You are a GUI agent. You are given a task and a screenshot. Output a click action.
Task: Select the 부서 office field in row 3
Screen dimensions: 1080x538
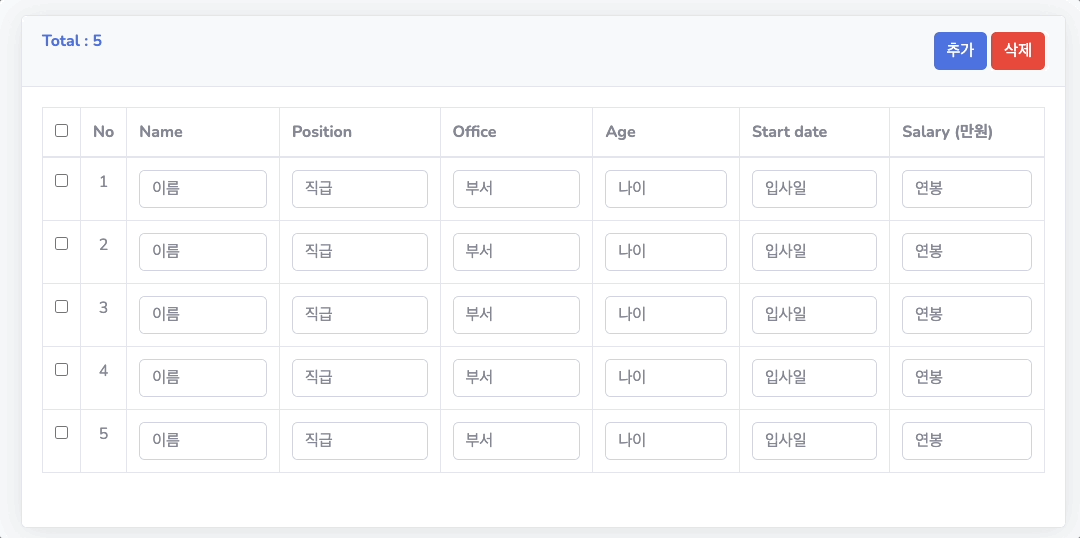click(x=516, y=315)
